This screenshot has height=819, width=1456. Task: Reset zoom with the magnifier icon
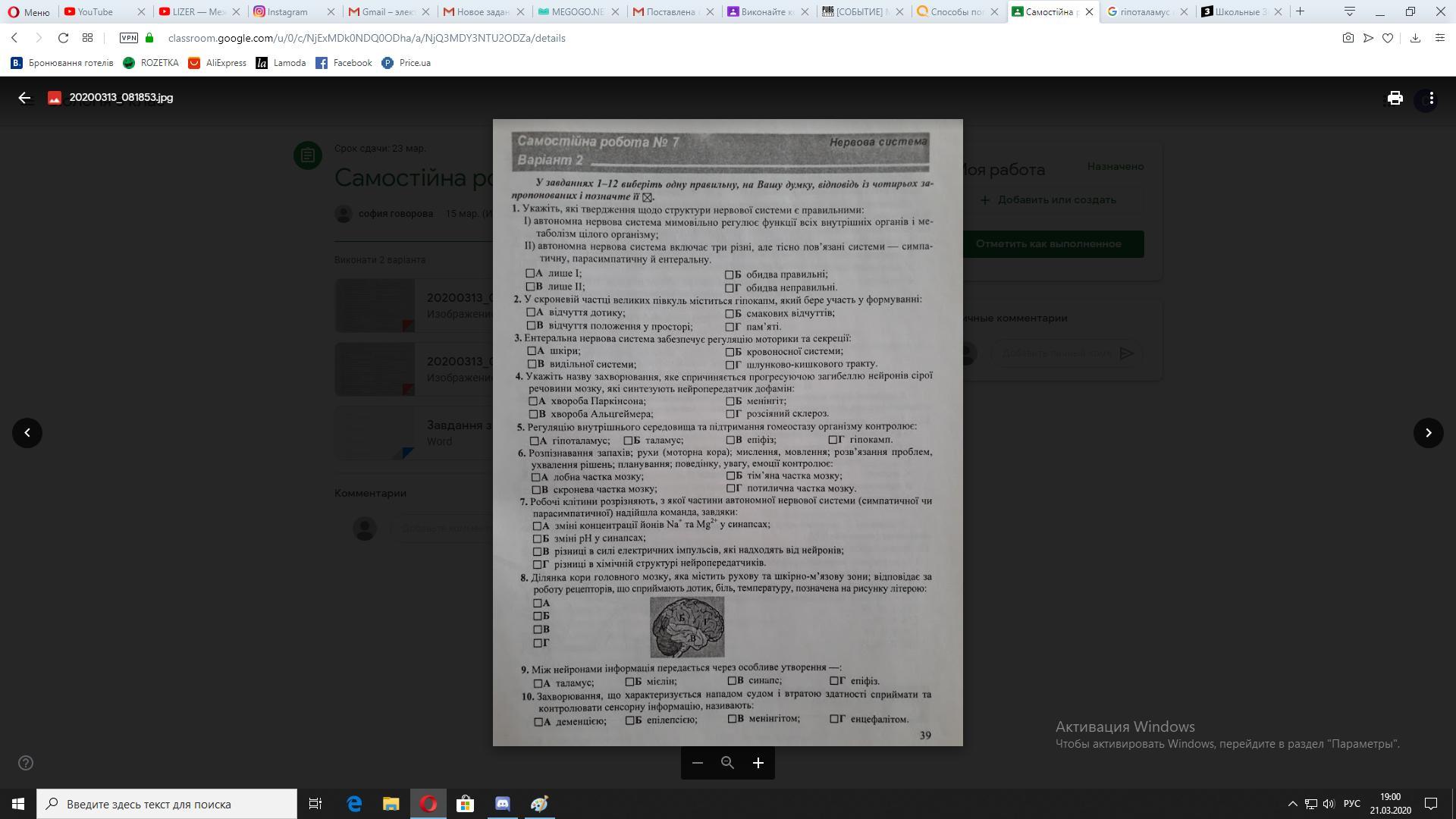coord(727,763)
